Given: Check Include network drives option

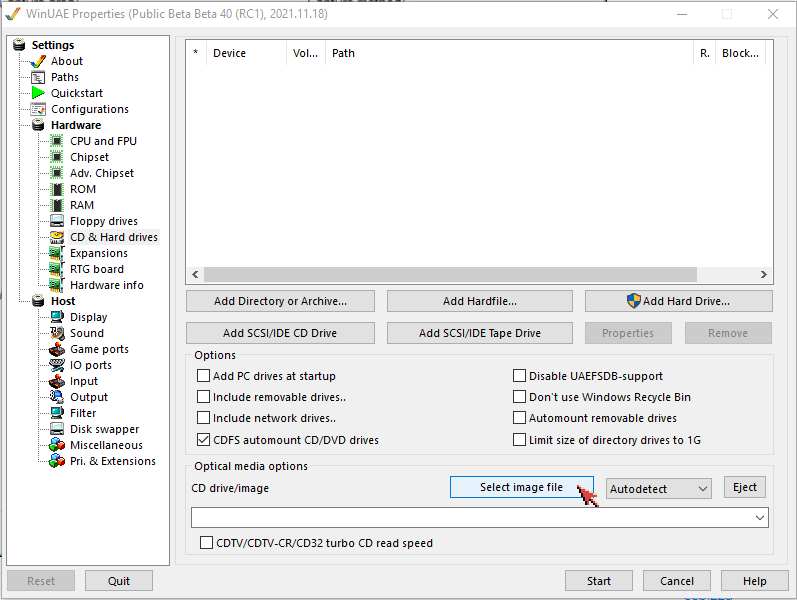Looking at the screenshot, I should (203, 418).
